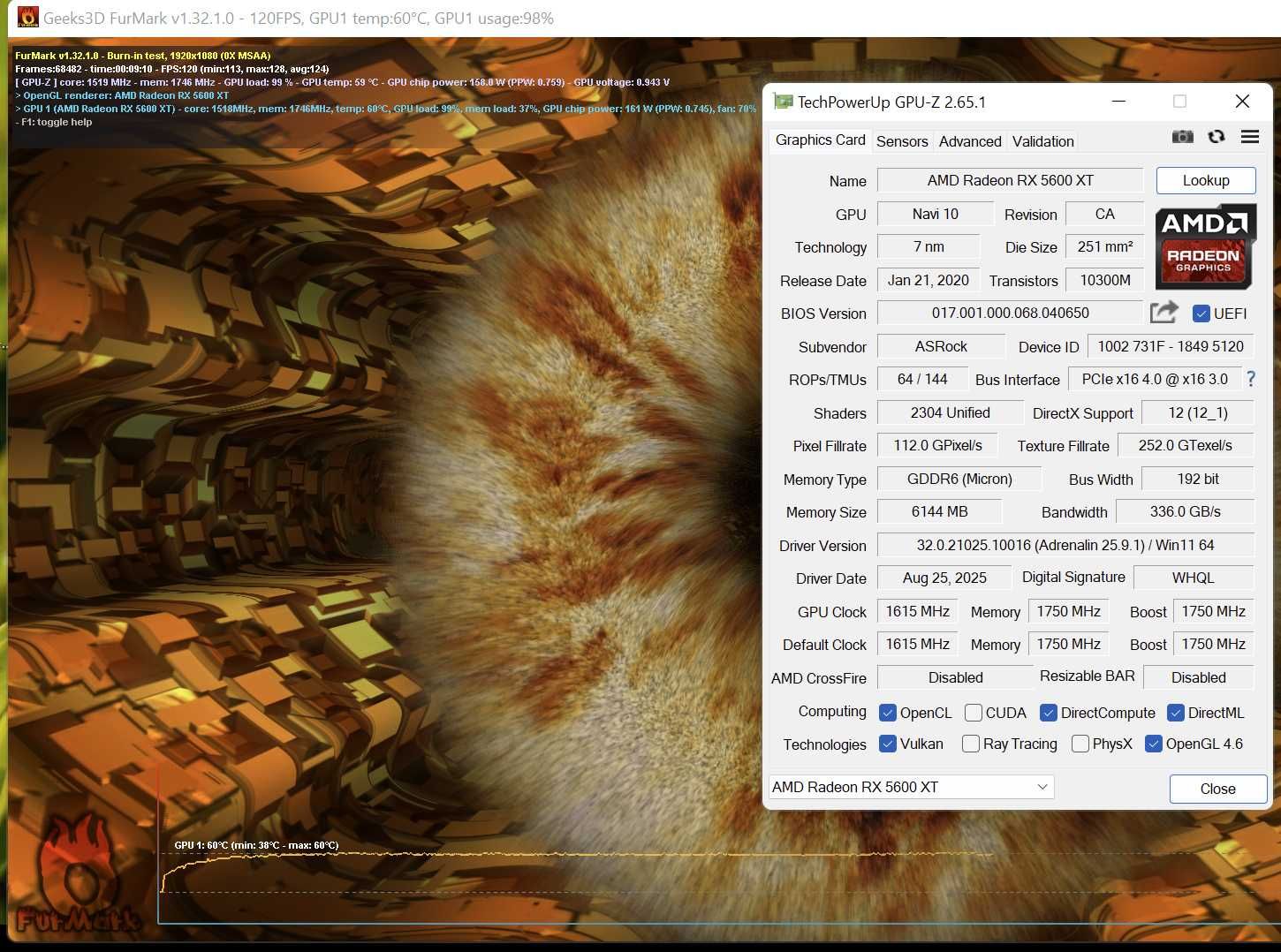Click the Lookup button

pos(1206,180)
